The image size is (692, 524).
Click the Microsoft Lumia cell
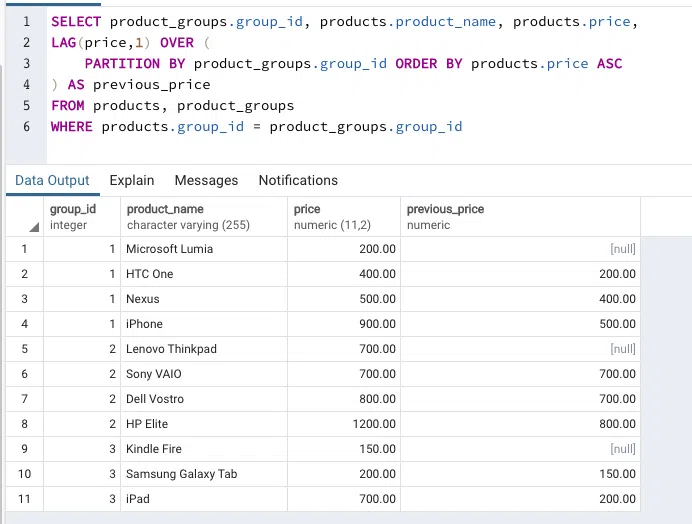204,249
